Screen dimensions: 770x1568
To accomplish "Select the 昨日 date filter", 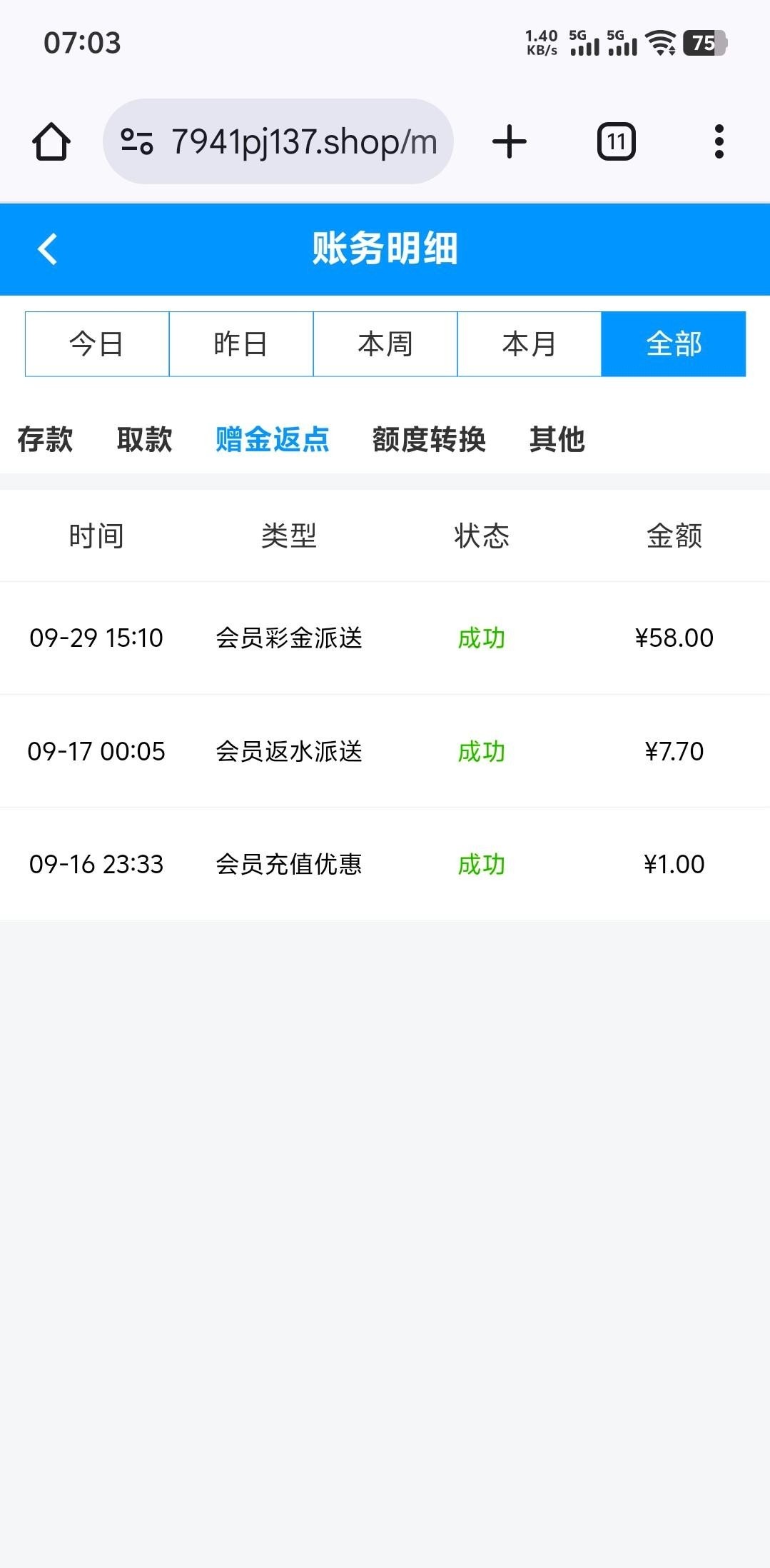I will pyautogui.click(x=241, y=344).
